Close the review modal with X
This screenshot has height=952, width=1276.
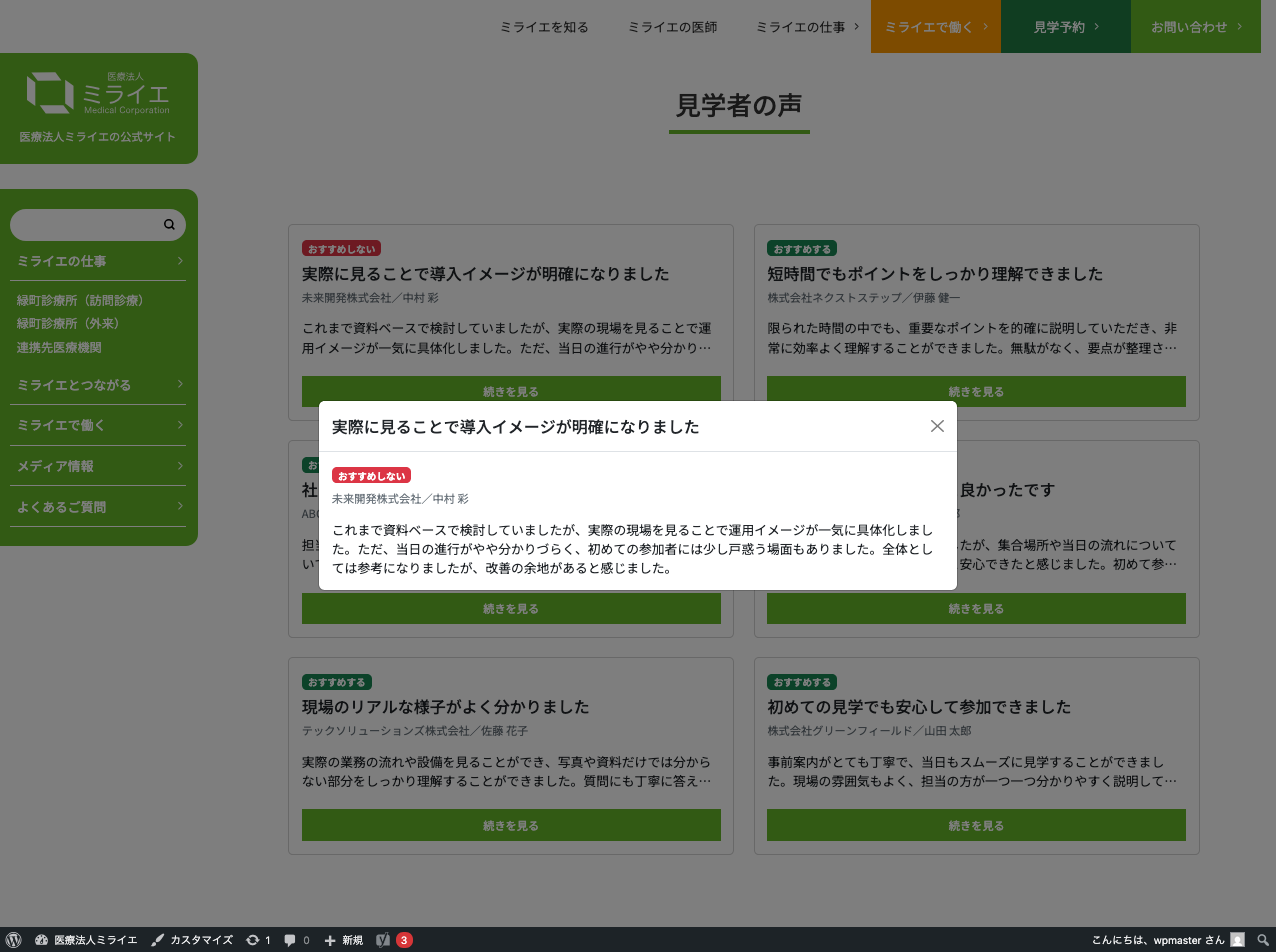[937, 426]
